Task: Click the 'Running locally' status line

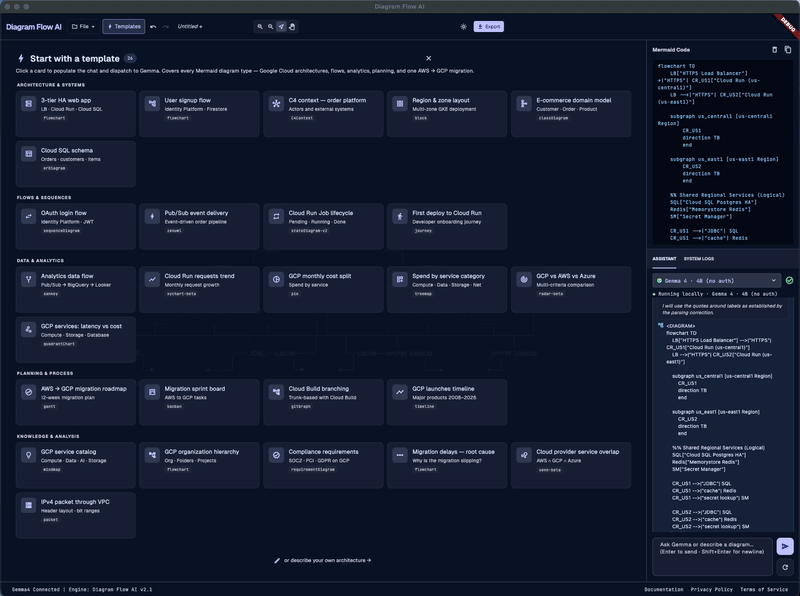Action: (x=715, y=294)
